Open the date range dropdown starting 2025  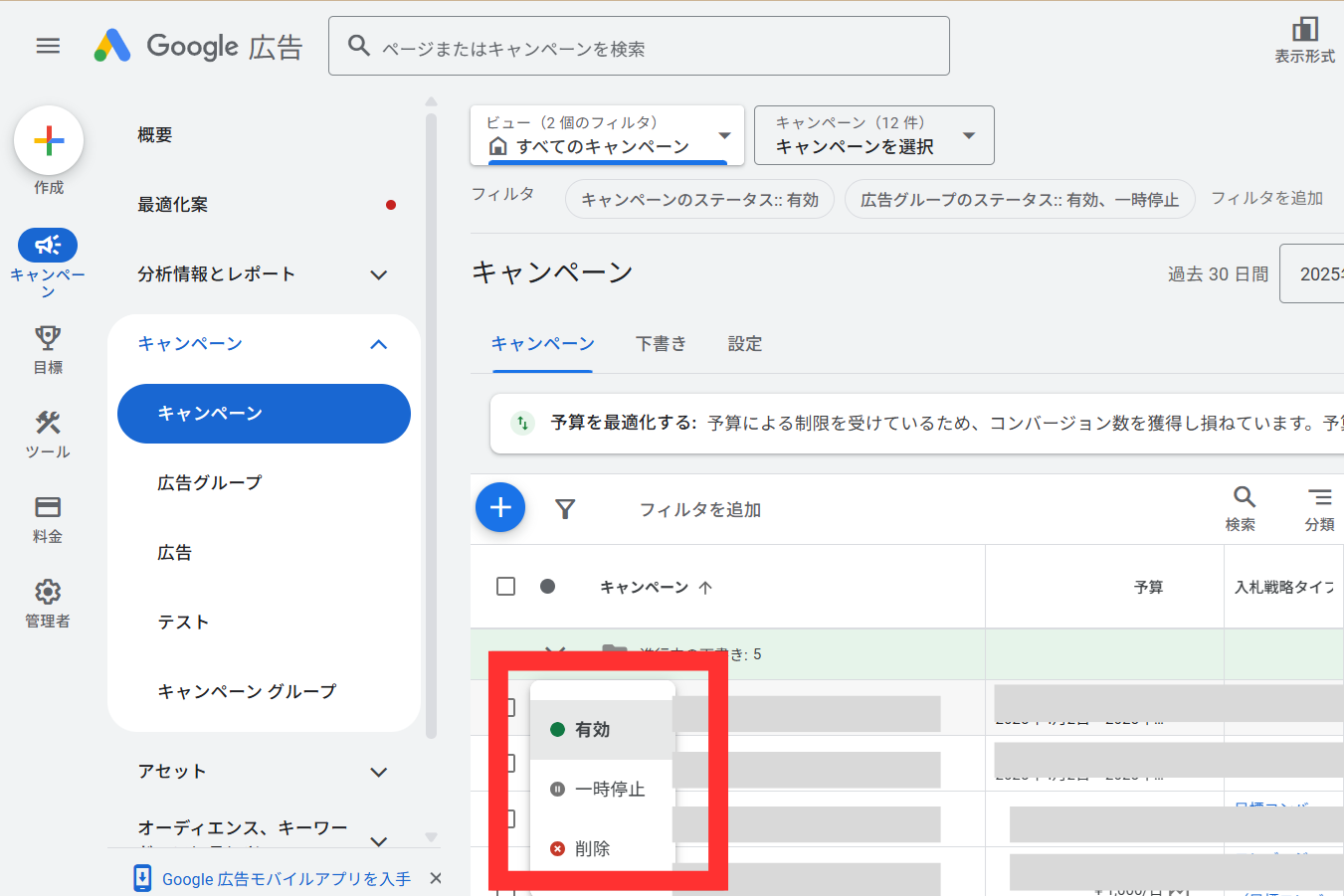pos(1311,273)
